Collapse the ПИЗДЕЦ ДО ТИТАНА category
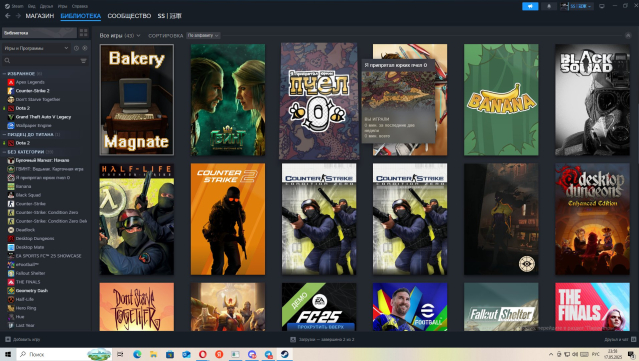 click(4, 134)
